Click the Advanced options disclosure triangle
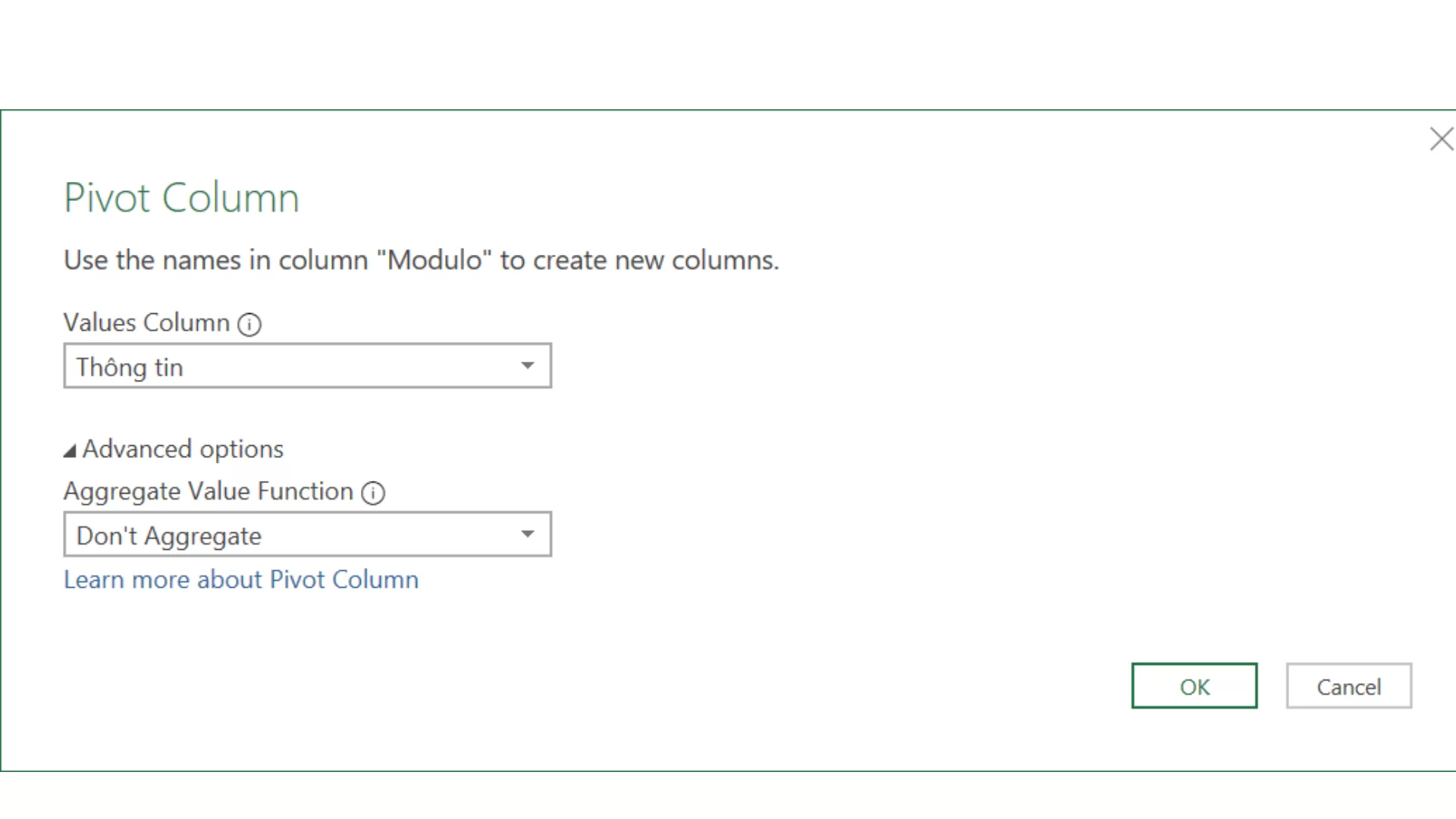 coord(70,449)
